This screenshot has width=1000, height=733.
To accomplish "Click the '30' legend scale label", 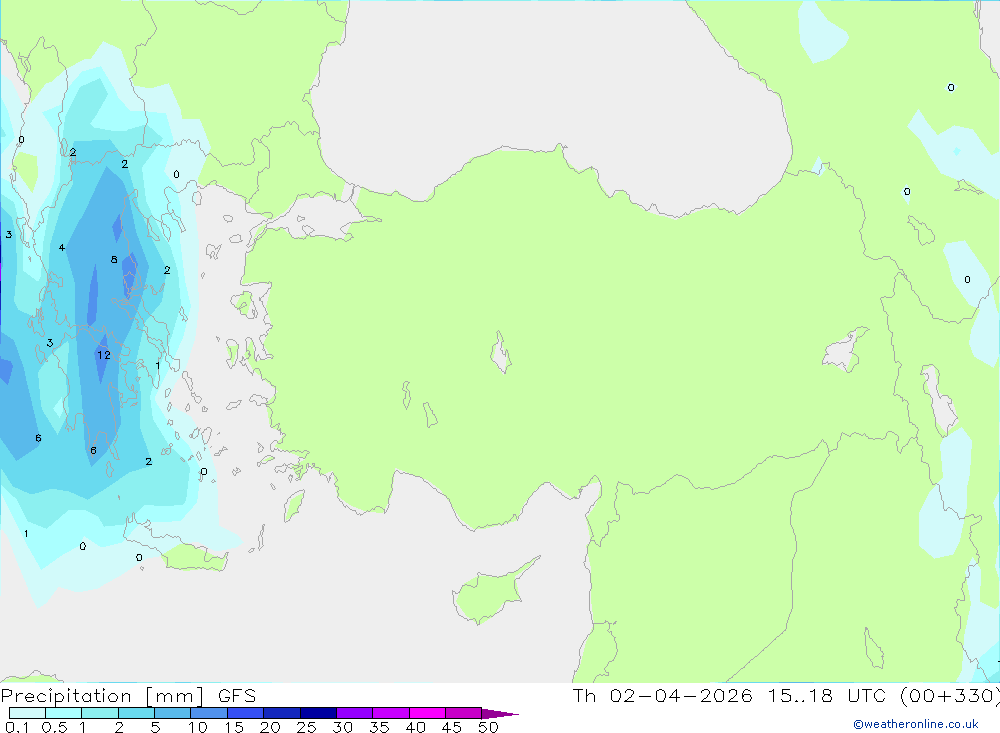I will tap(342, 727).
